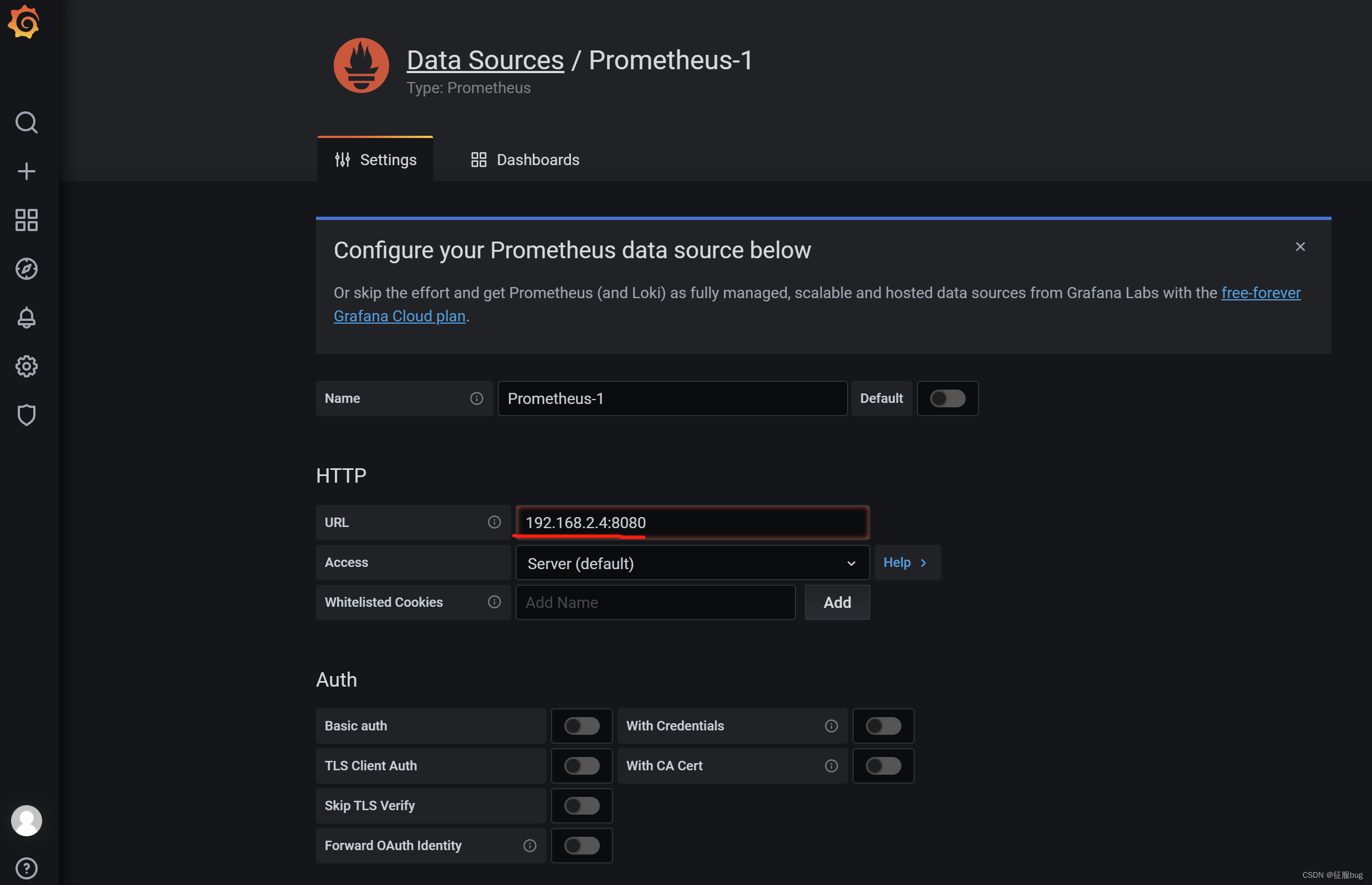Click the Help button for Access
The width and height of the screenshot is (1372, 885).
[x=905, y=562]
